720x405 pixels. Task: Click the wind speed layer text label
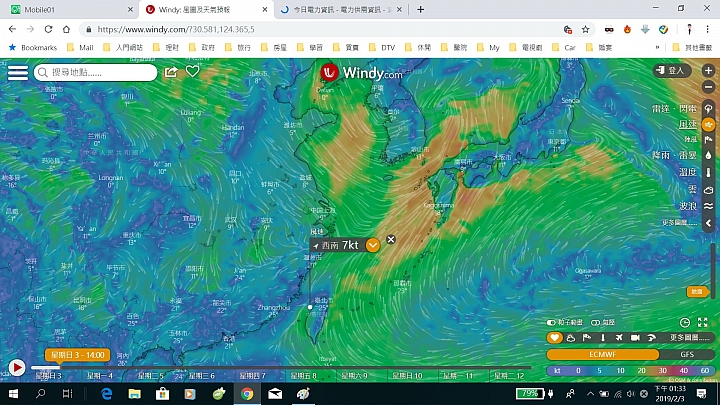(x=687, y=124)
